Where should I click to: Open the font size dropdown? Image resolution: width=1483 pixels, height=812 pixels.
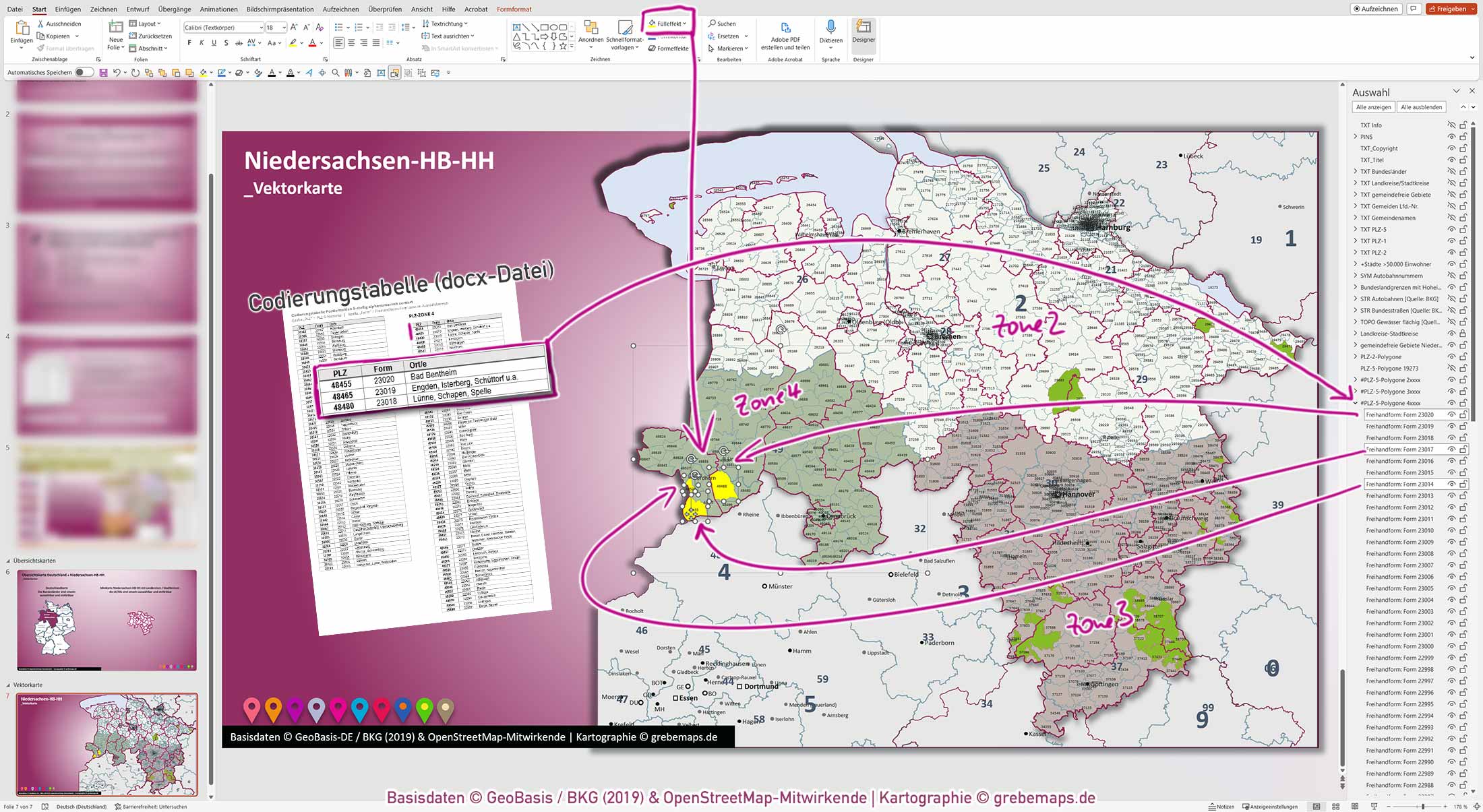click(x=284, y=27)
